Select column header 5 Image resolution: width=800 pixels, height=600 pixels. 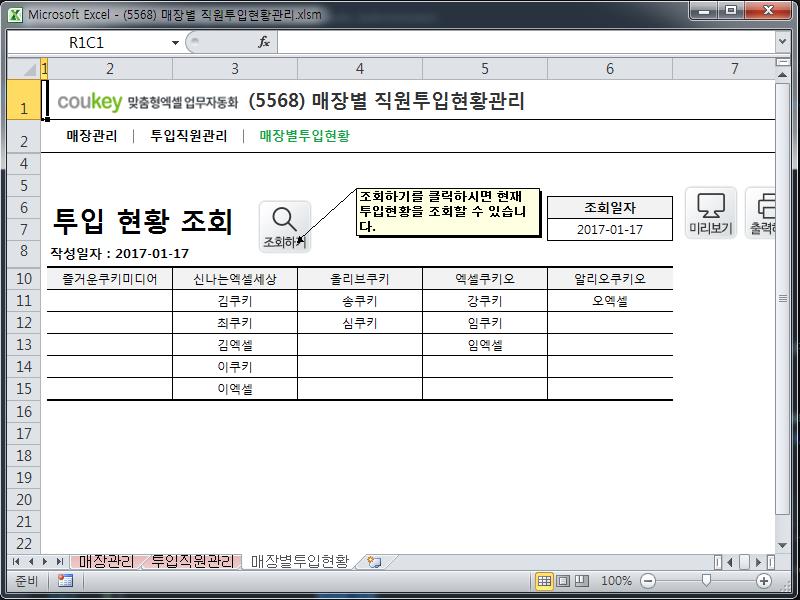[485, 68]
